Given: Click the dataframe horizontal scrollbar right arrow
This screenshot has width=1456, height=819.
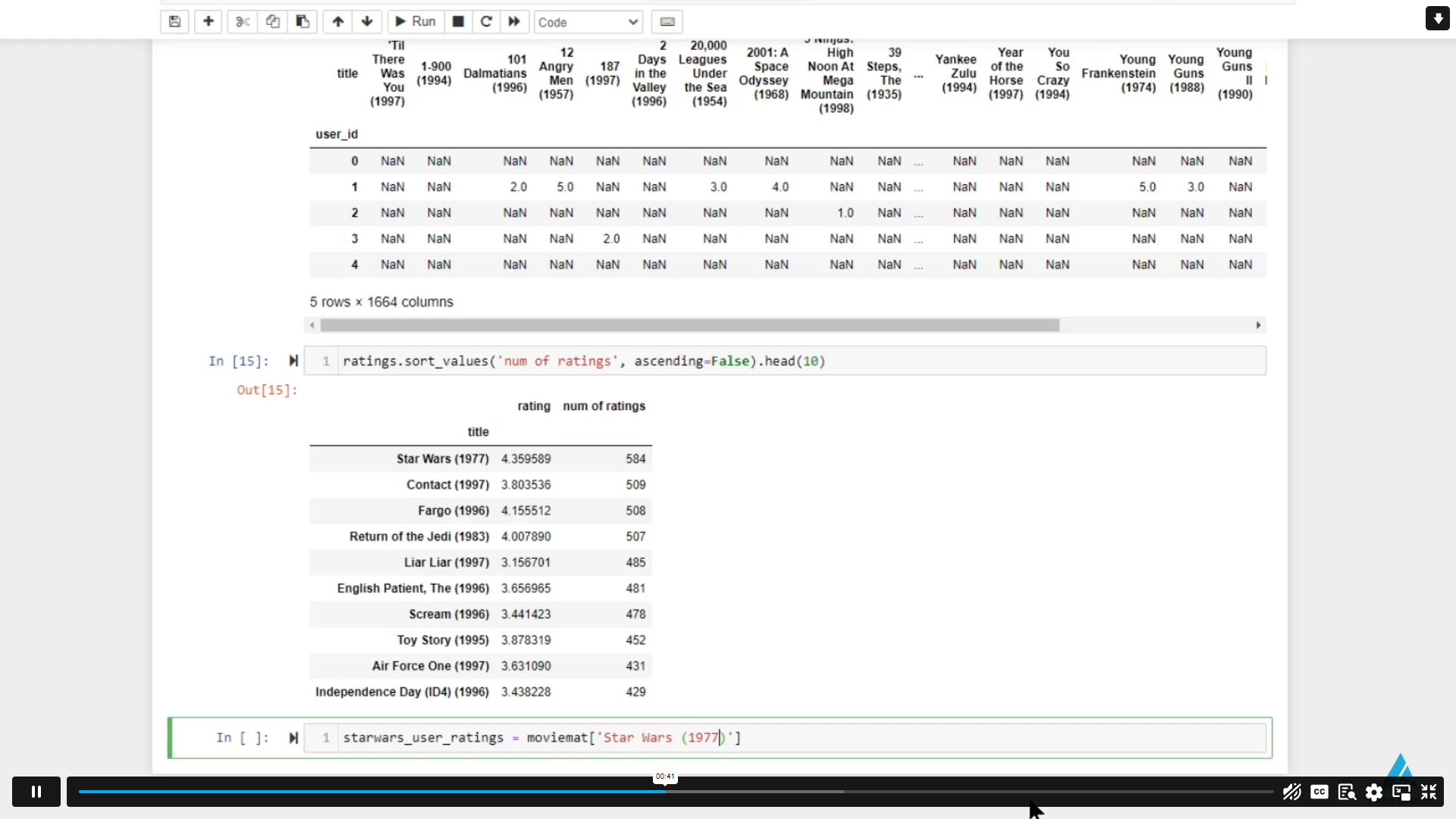Looking at the screenshot, I should [1259, 325].
